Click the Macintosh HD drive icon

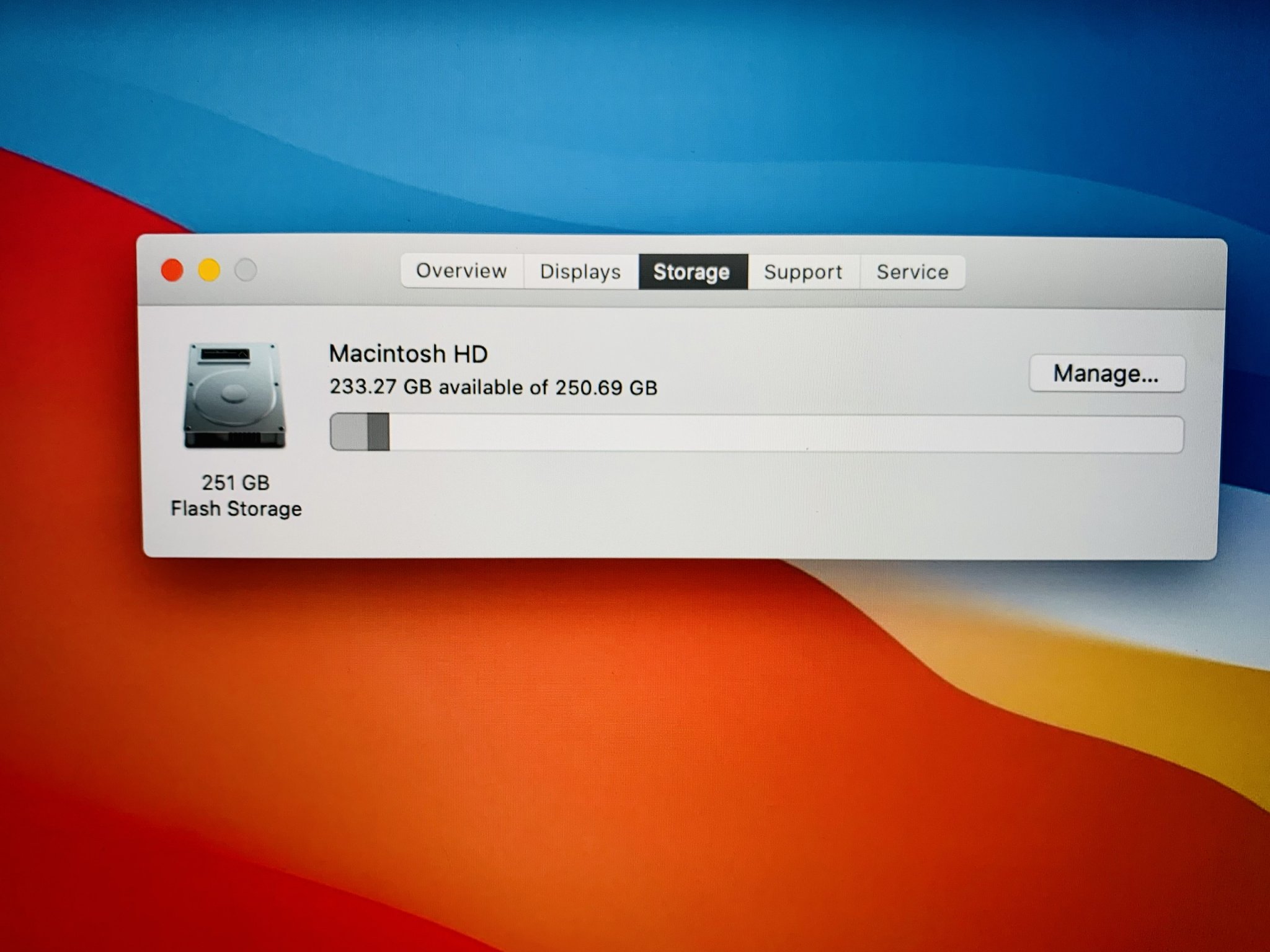(x=234, y=395)
